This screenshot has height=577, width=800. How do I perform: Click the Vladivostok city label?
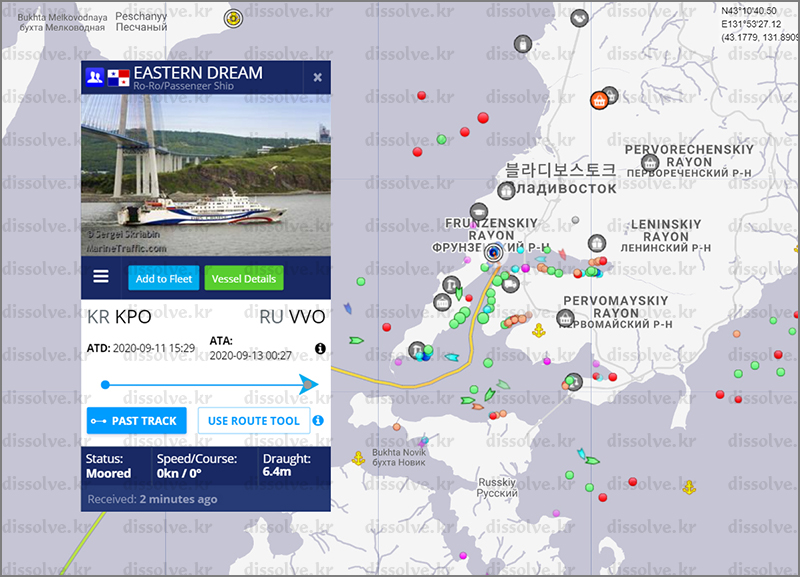click(561, 179)
